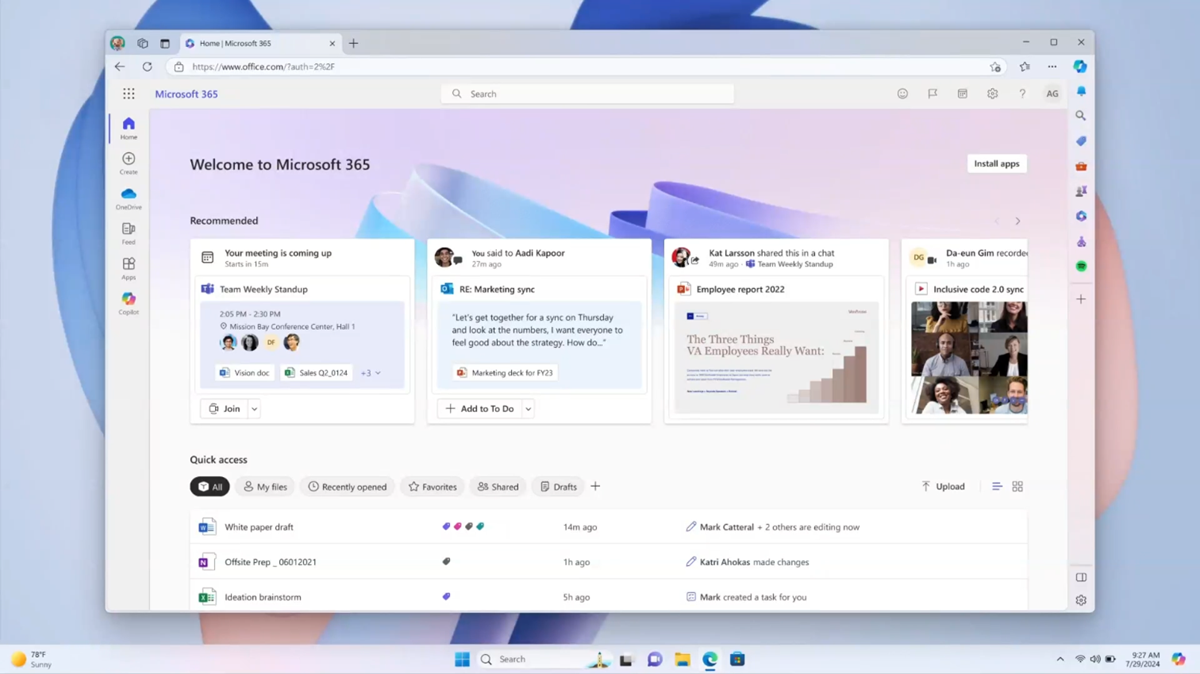Expand the Join button dropdown
The image size is (1200, 674).
coord(253,408)
